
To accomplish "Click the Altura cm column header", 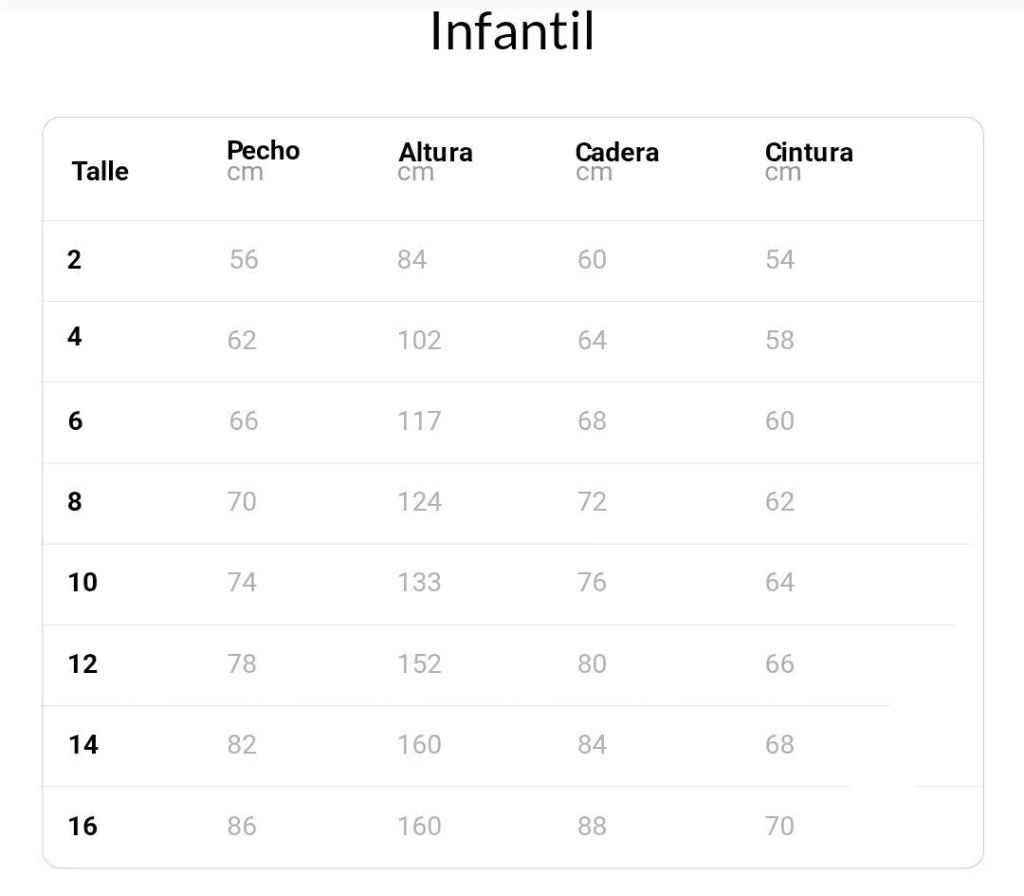I will [435, 161].
